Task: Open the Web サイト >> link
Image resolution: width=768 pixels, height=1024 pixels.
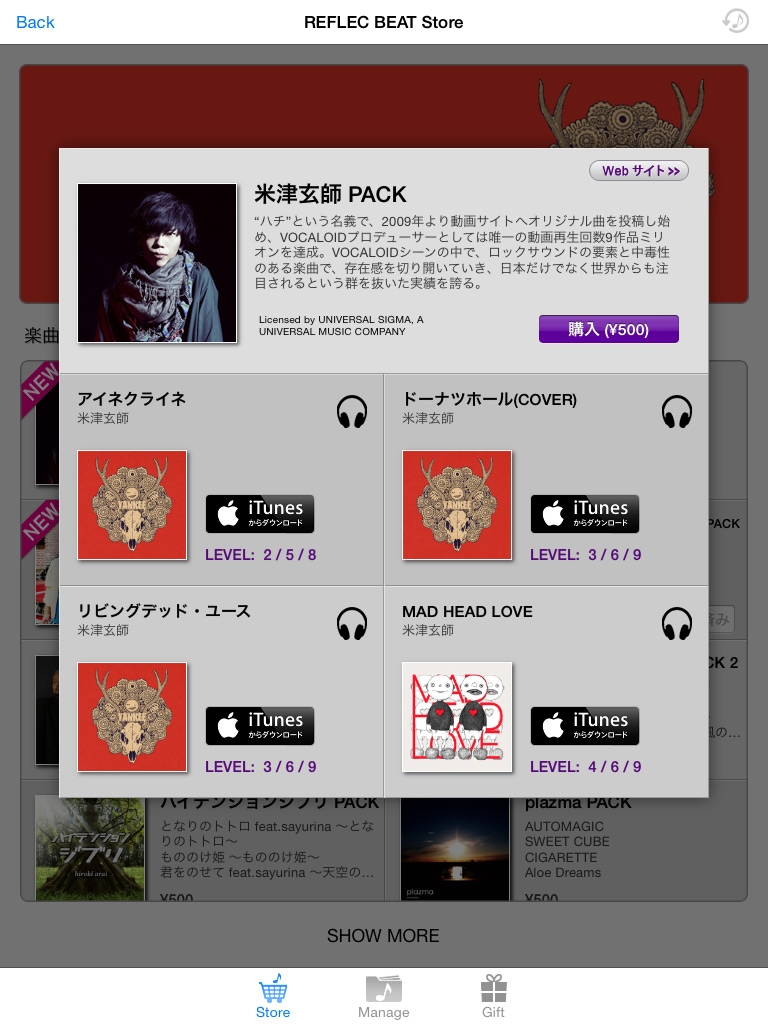Action: (x=639, y=170)
